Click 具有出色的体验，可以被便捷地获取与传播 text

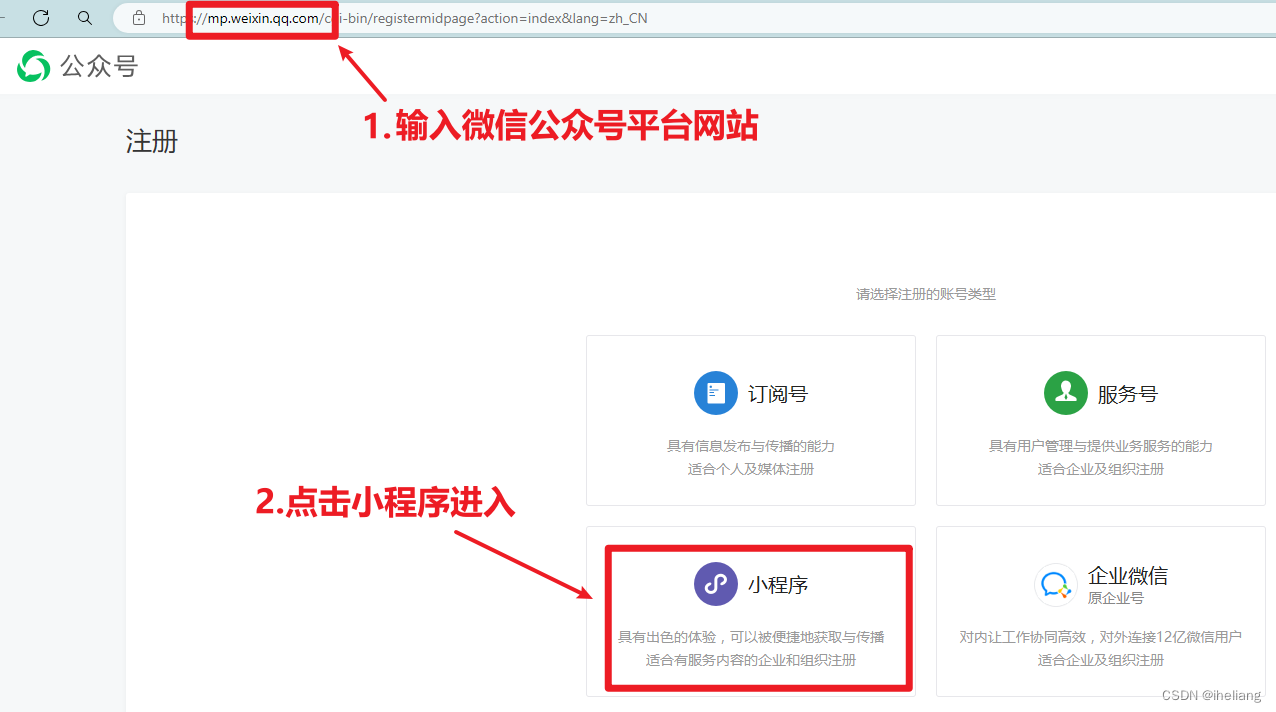click(751, 637)
